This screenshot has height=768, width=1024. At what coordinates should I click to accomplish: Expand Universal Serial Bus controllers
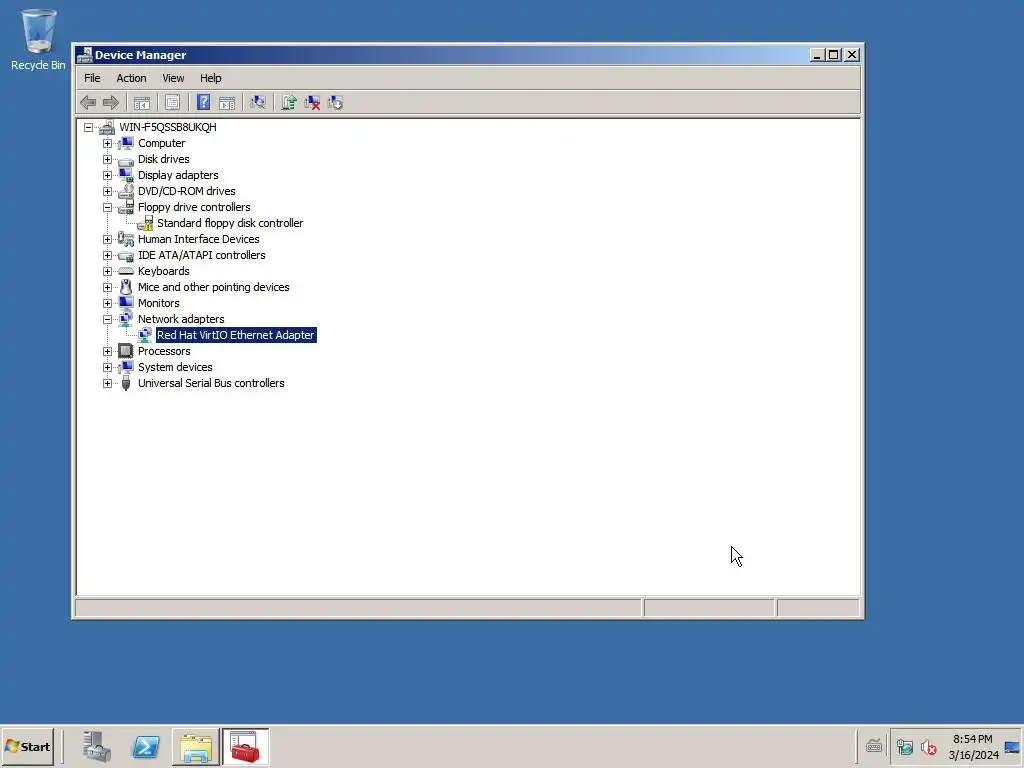click(x=107, y=383)
